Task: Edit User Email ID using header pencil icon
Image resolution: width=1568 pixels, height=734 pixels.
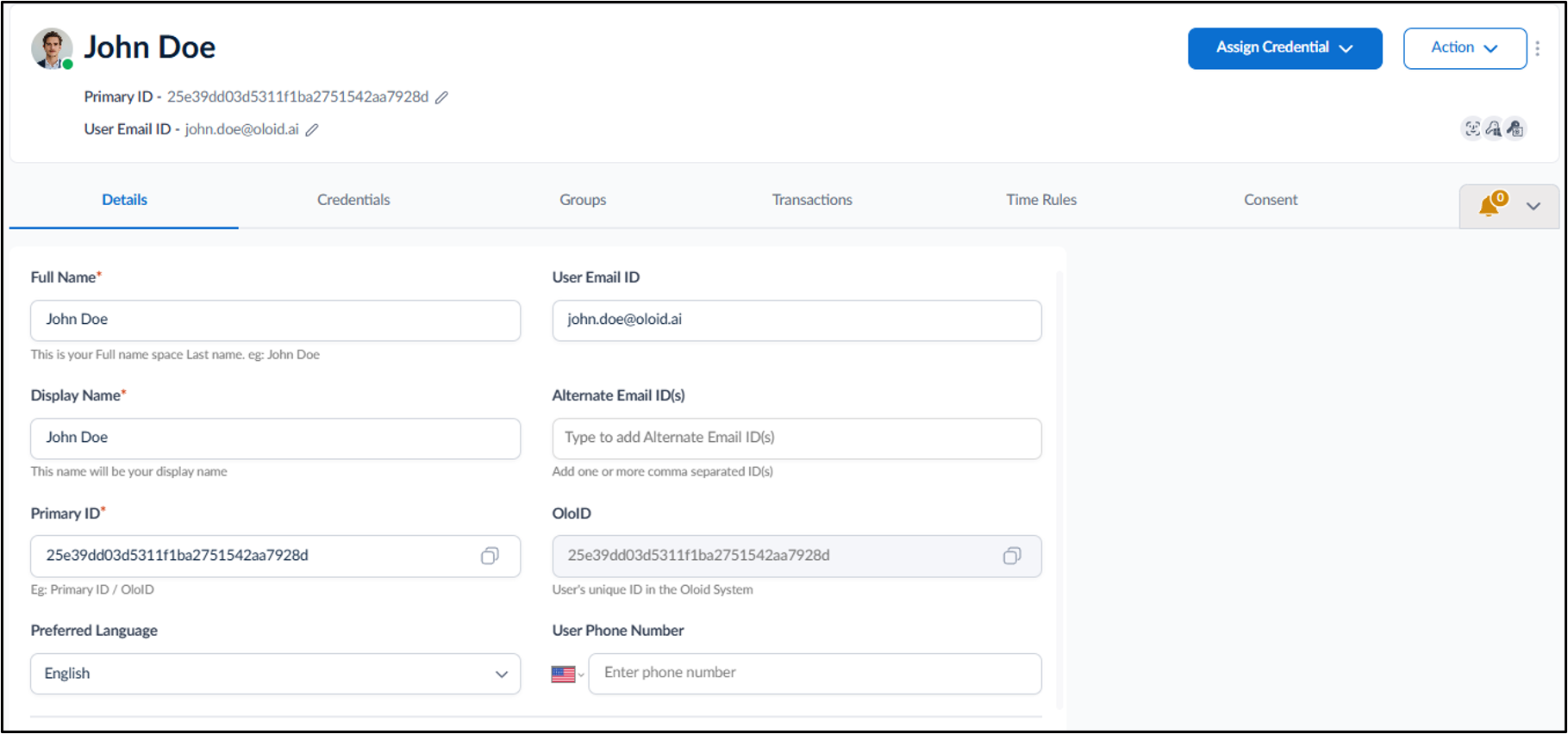Action: [x=312, y=130]
